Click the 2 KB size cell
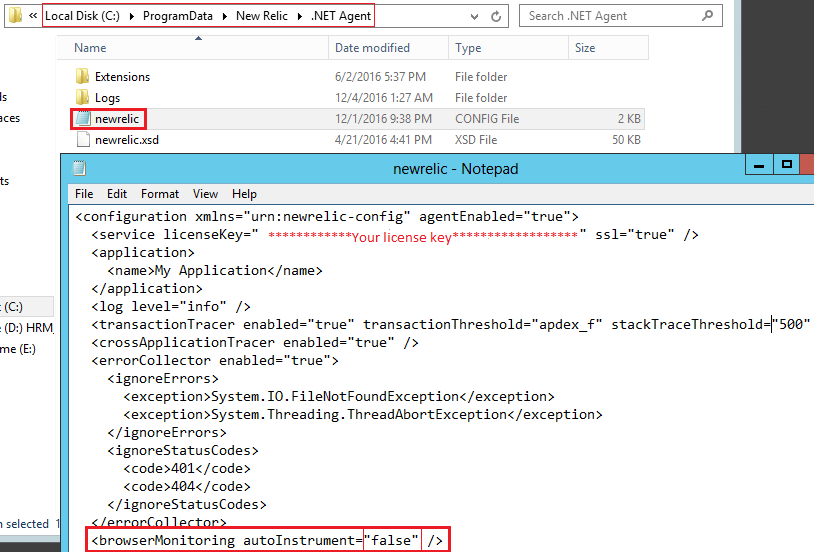This screenshot has height=552, width=817. tap(629, 119)
